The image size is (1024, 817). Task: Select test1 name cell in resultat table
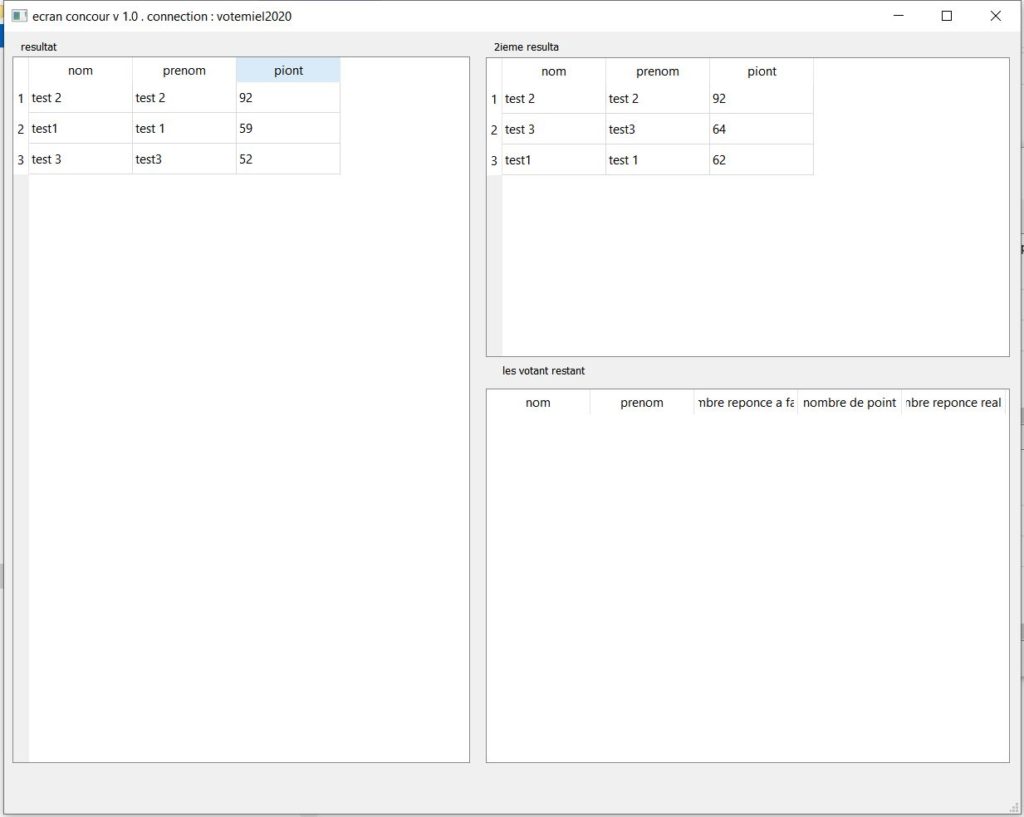[x=80, y=129]
